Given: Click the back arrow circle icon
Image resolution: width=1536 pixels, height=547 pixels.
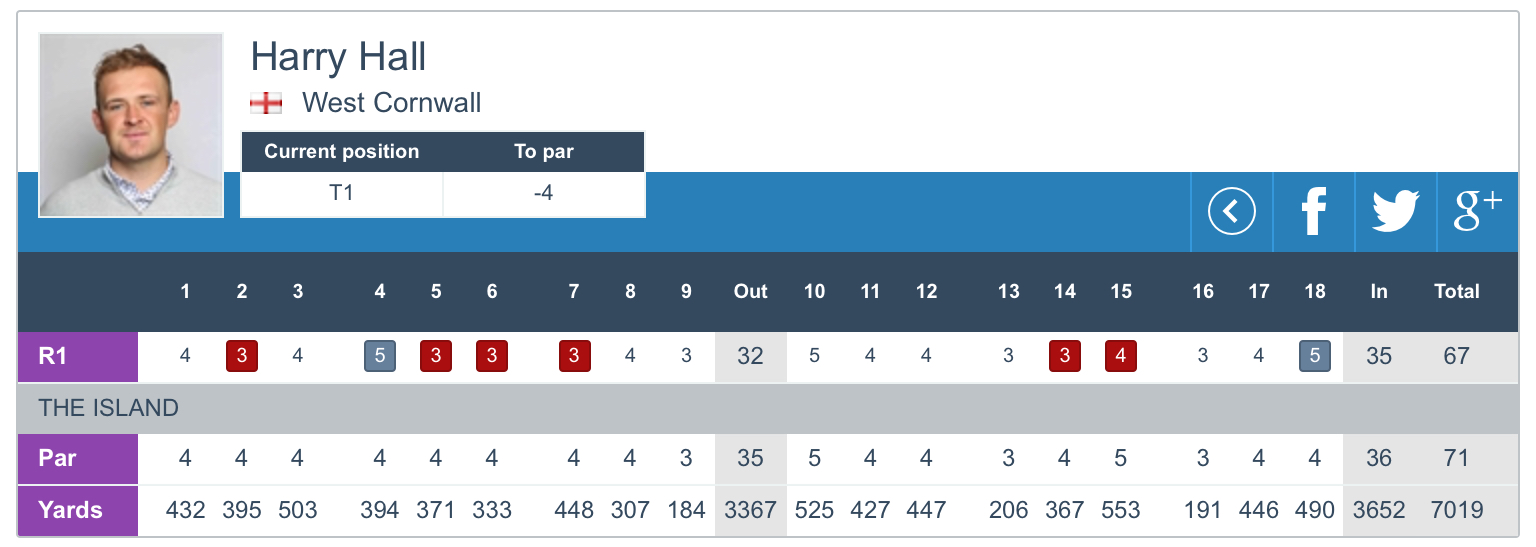Looking at the screenshot, I should pyautogui.click(x=1231, y=212).
